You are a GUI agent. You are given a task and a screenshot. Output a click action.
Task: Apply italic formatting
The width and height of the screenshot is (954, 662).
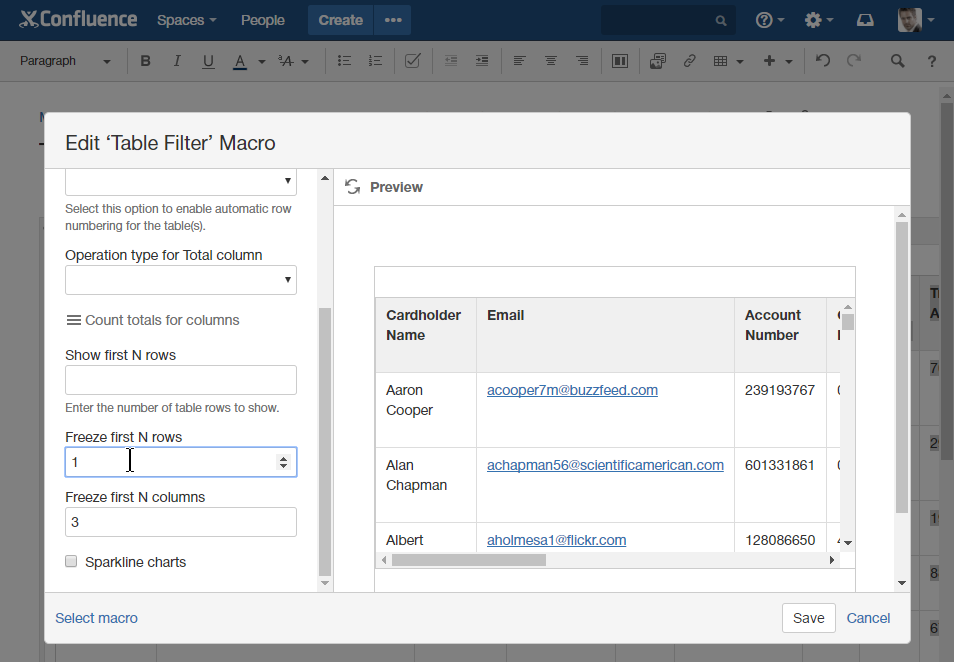tap(177, 61)
